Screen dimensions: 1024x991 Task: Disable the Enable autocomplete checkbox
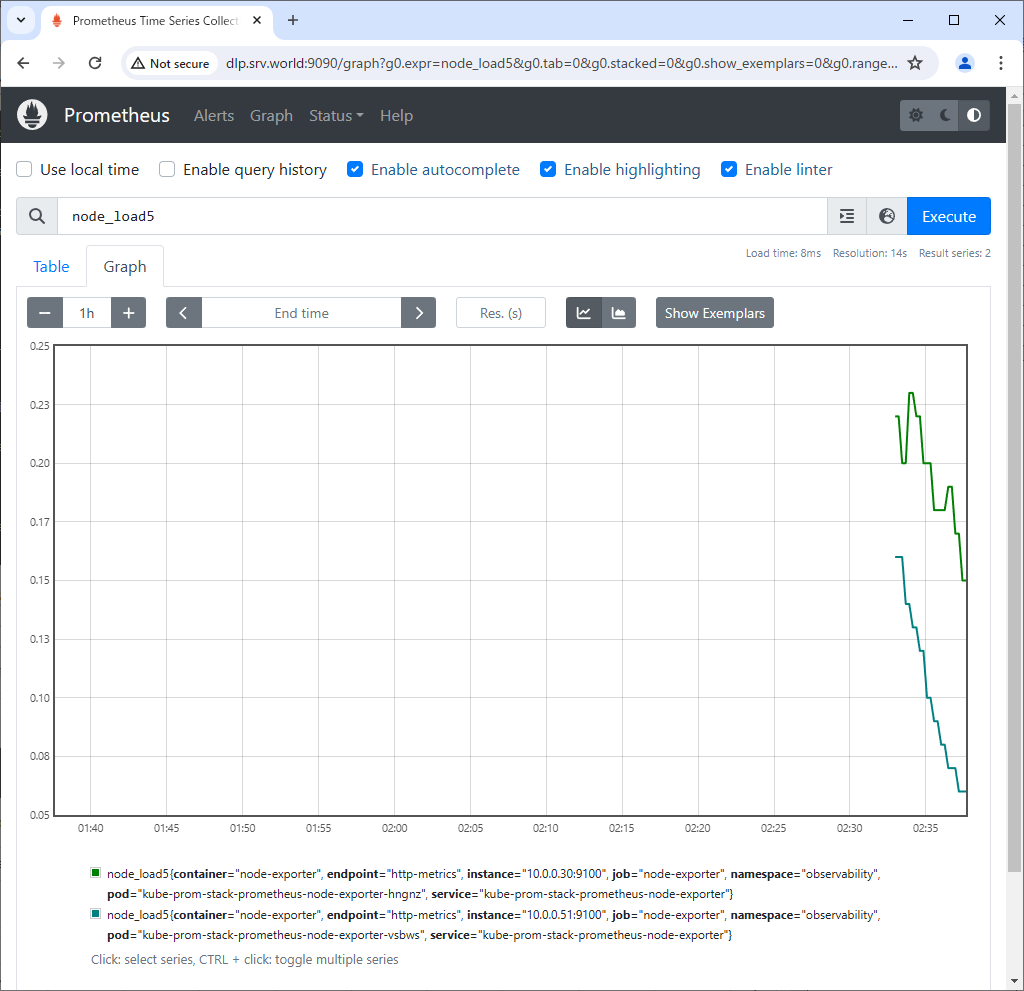pyautogui.click(x=355, y=170)
